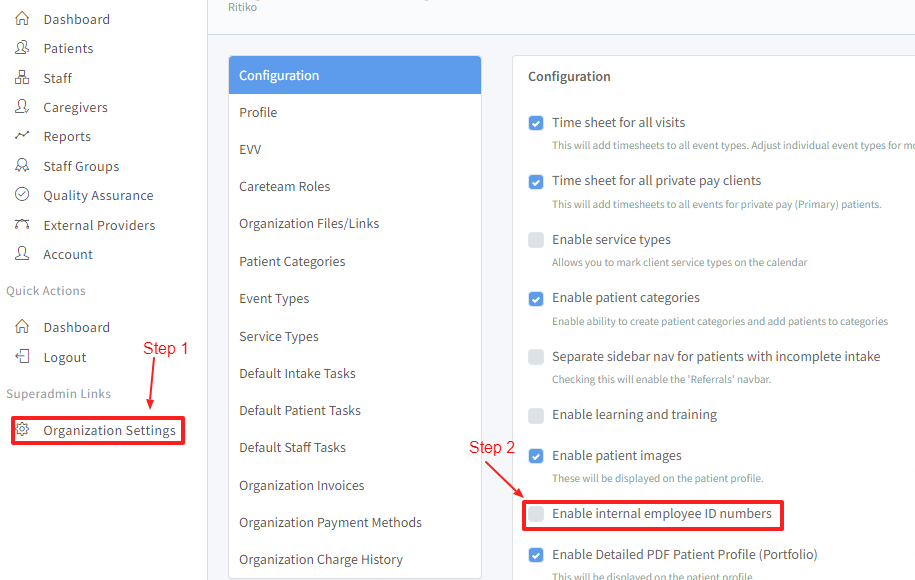Click the Logout icon in Quick Actions
This screenshot has height=580, width=915.
(x=22, y=357)
